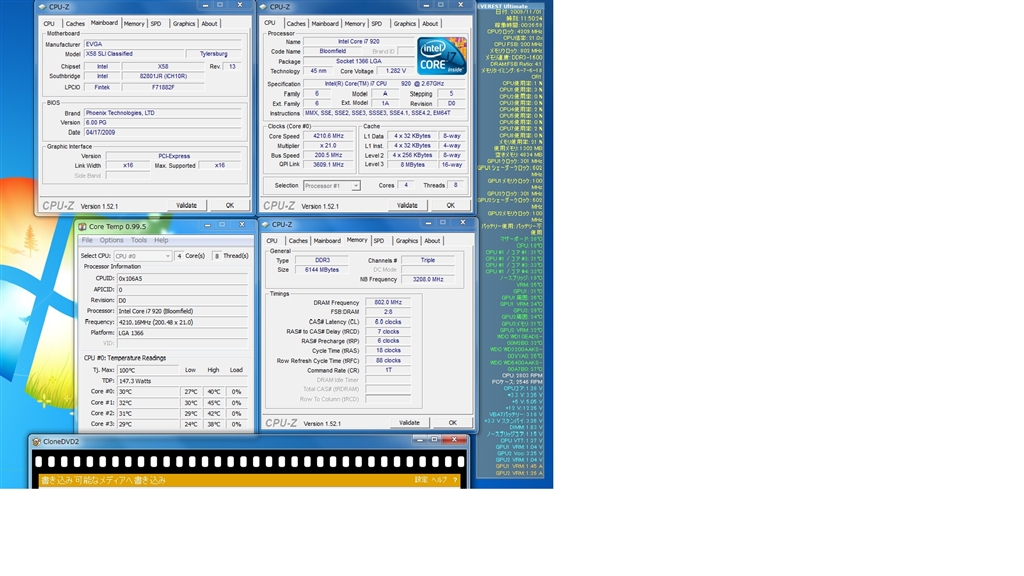Viewport: 1024px width, 576px height.
Task: Select the CPU tab in the Memory timings CPU-Z window
Action: click(272, 241)
